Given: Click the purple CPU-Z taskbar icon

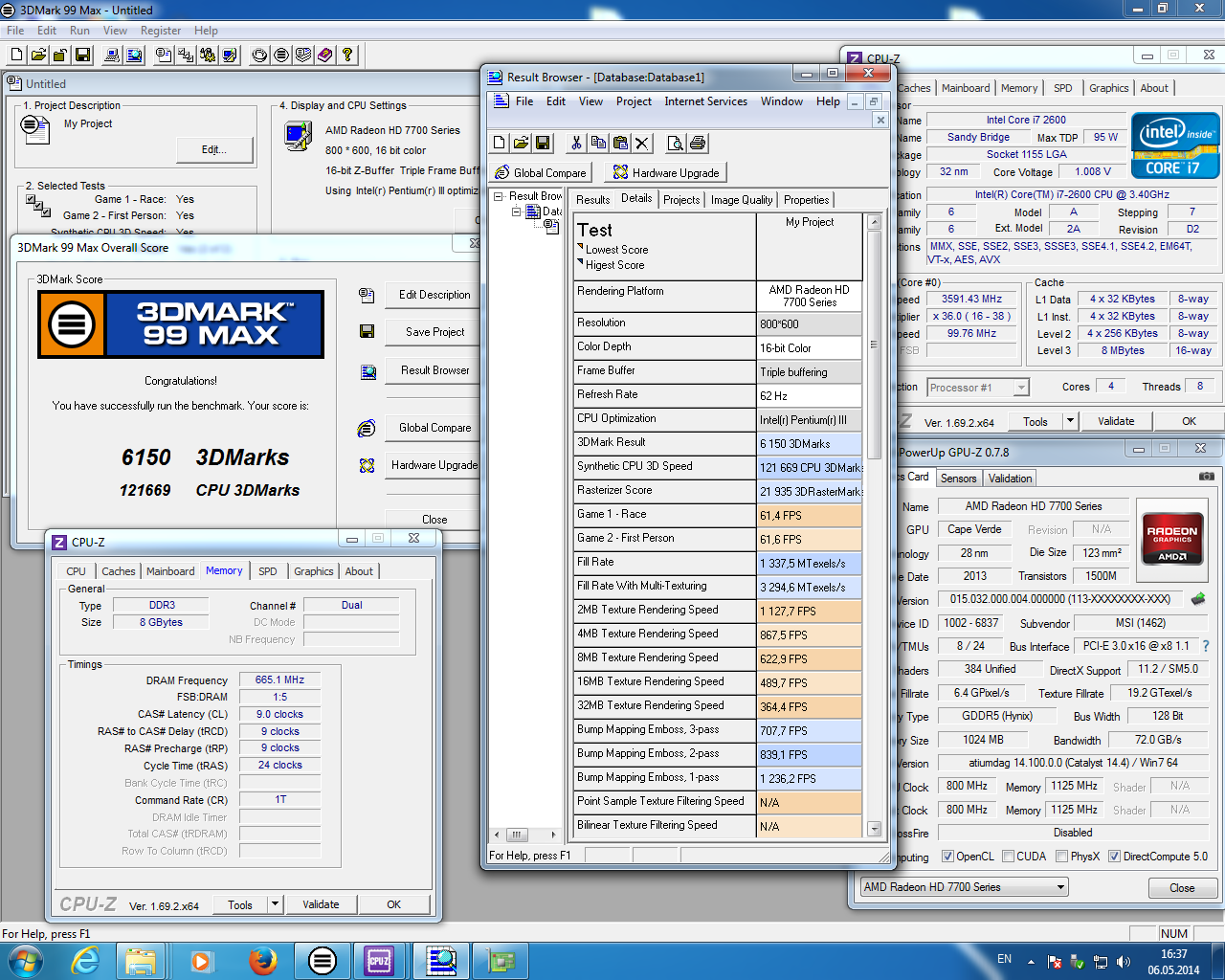Looking at the screenshot, I should click(x=379, y=960).
